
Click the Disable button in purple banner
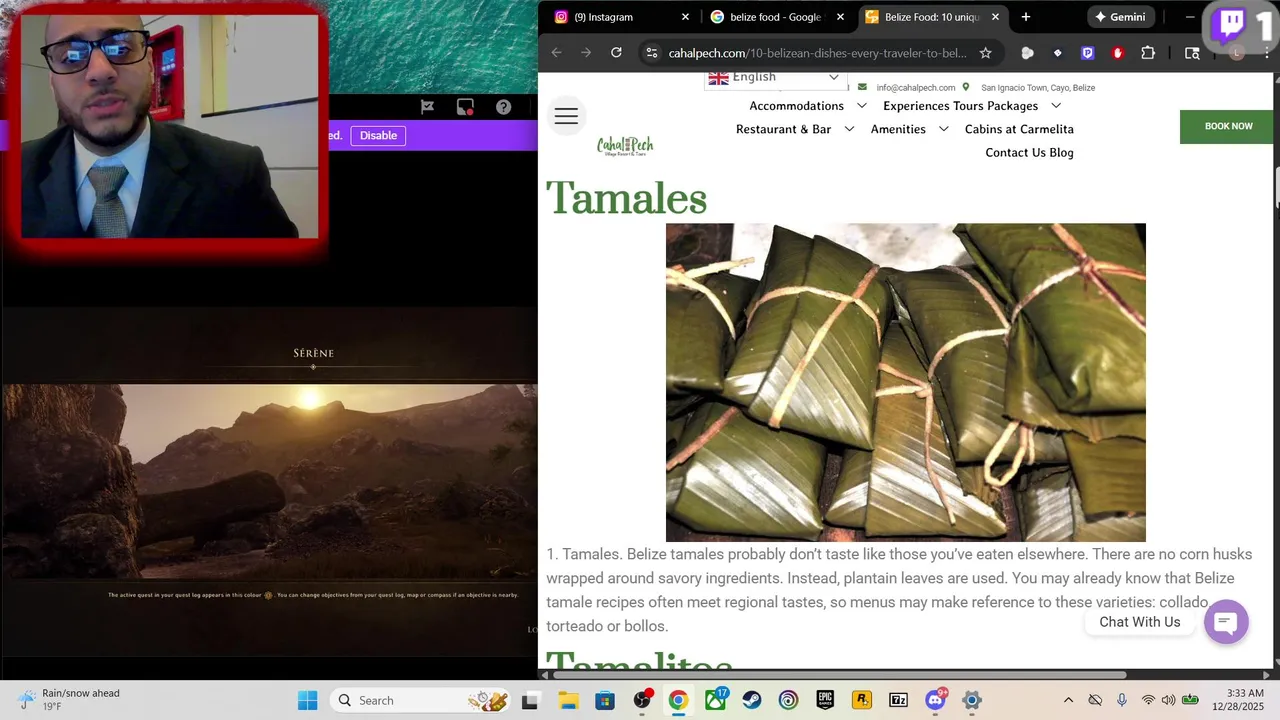(x=378, y=135)
